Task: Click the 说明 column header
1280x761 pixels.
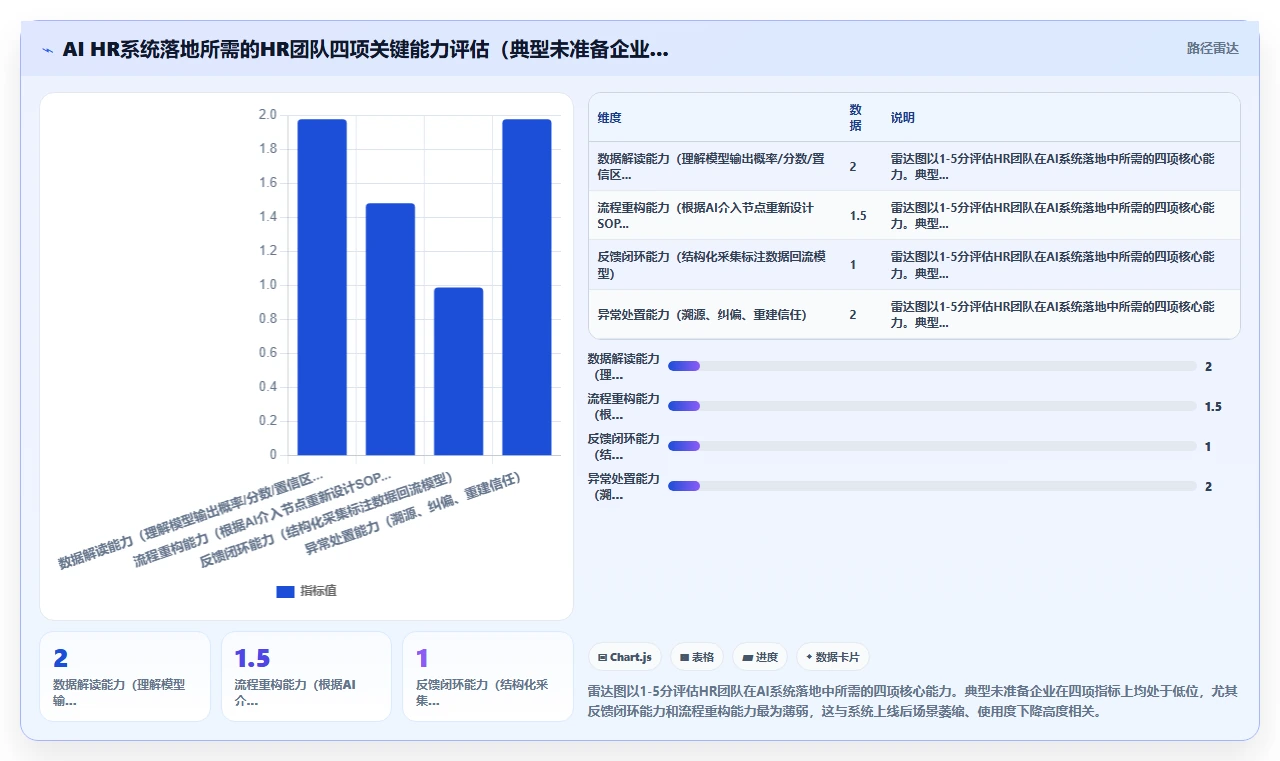Action: (x=903, y=117)
